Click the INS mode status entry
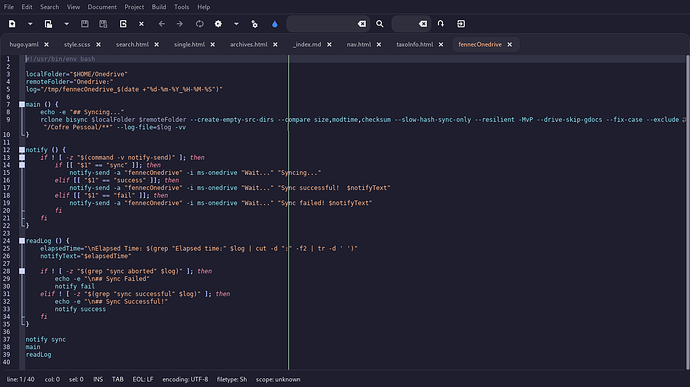 click(x=98, y=379)
